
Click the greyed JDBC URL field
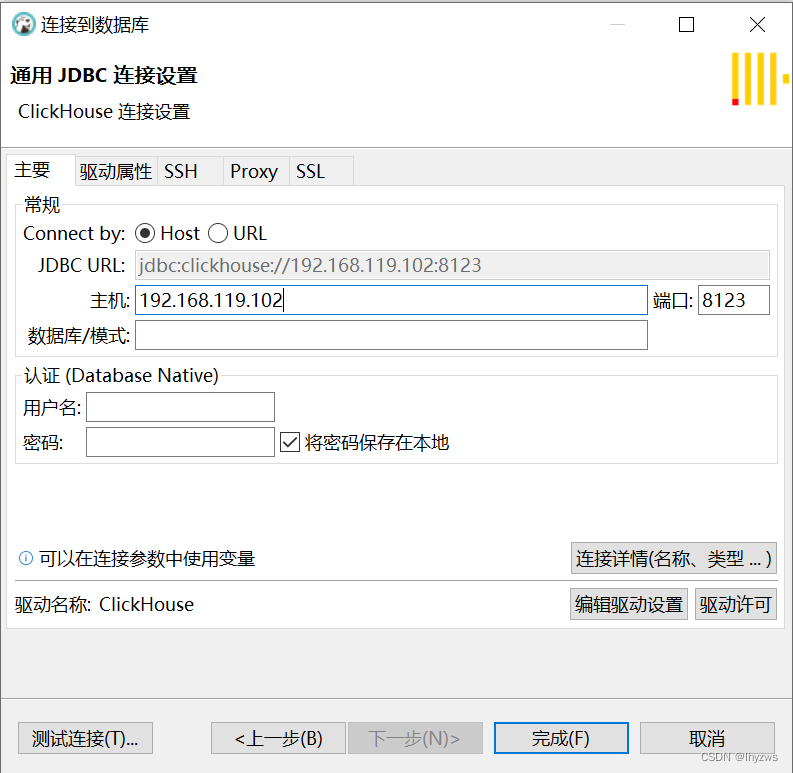coord(452,265)
